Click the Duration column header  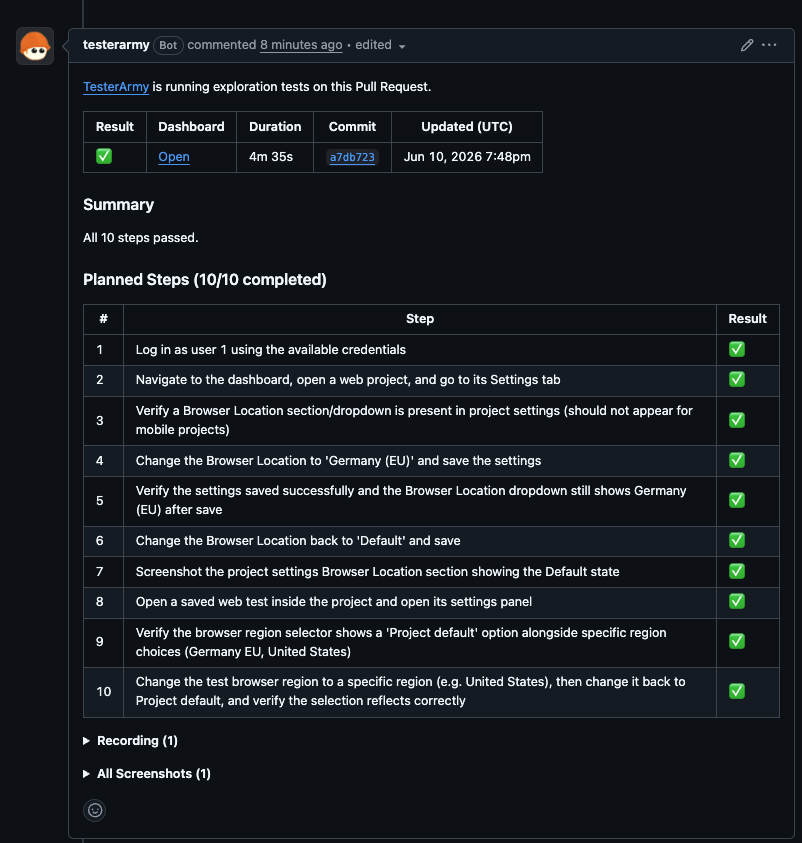[x=275, y=127]
